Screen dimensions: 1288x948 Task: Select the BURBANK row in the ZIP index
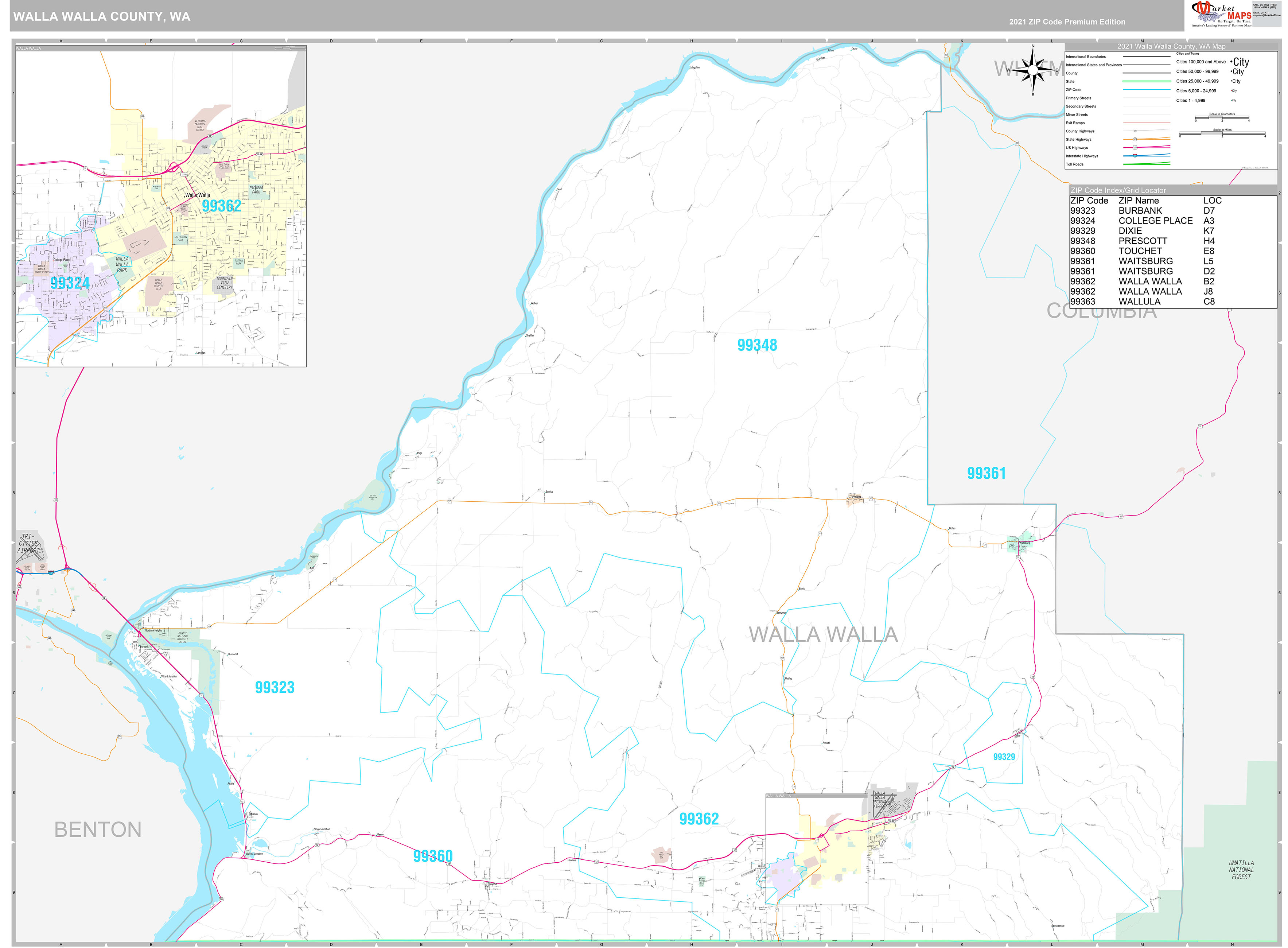[x=1142, y=211]
